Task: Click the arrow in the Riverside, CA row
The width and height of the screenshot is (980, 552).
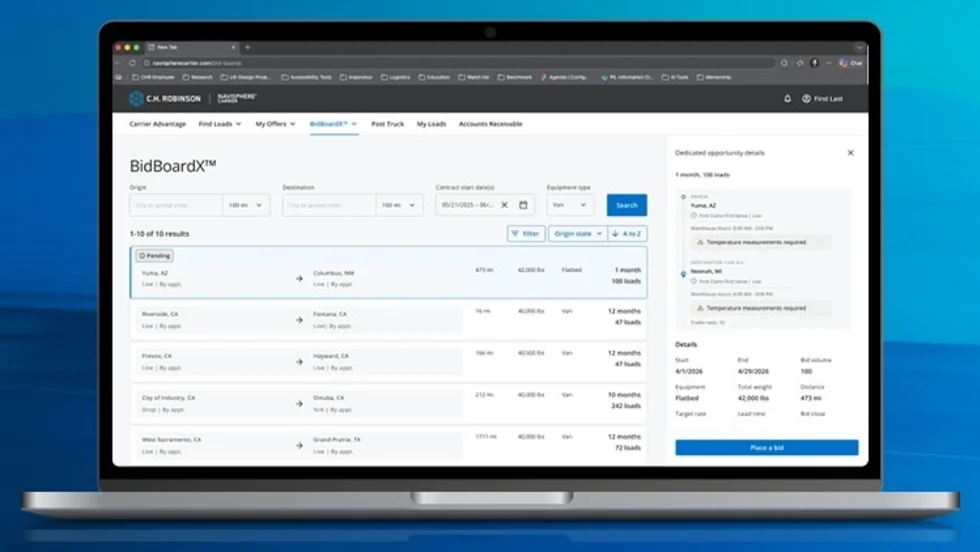Action: click(299, 320)
